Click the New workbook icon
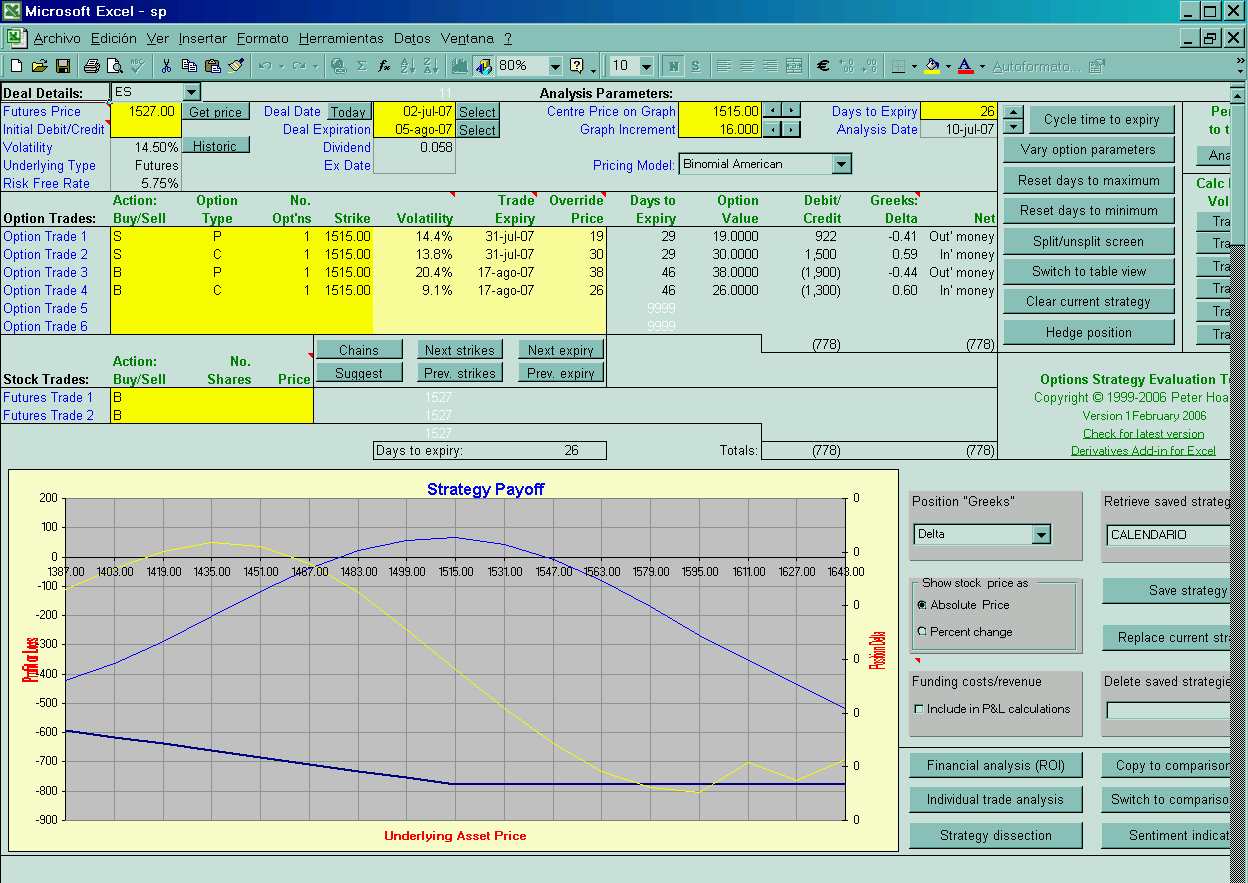This screenshot has height=883, width=1248. tap(16, 66)
